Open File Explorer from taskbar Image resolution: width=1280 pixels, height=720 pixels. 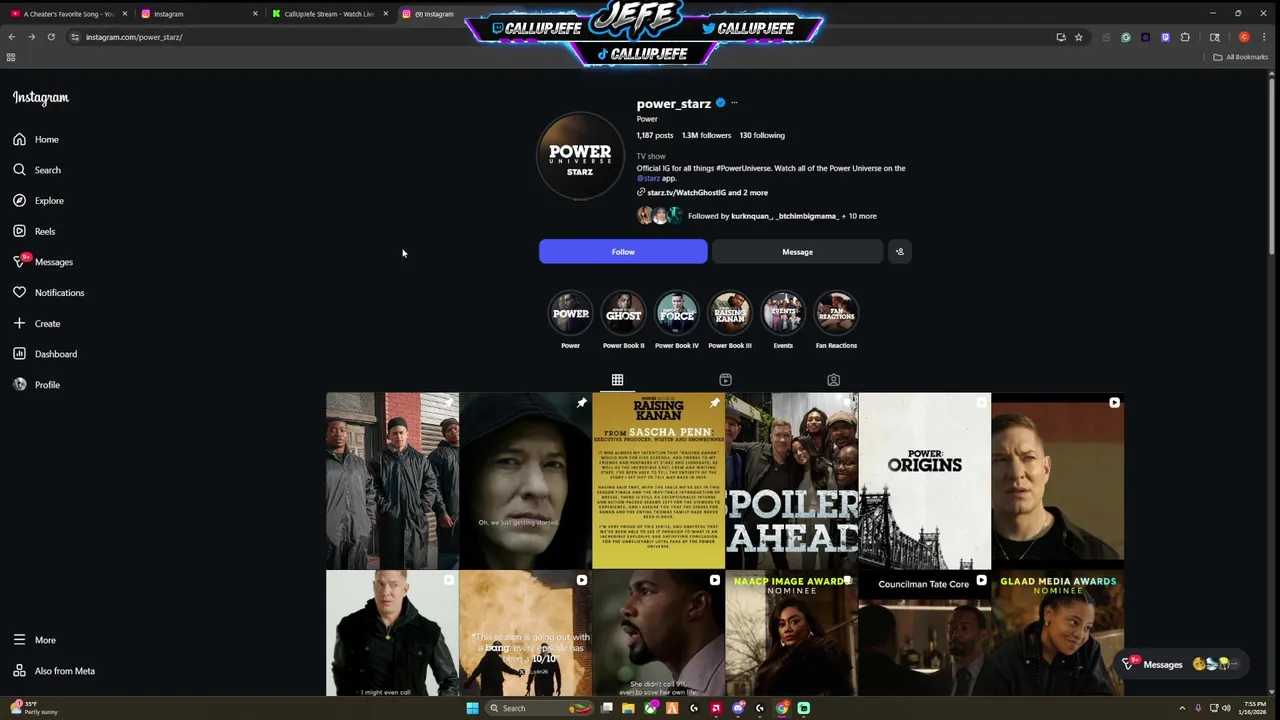pyautogui.click(x=628, y=708)
